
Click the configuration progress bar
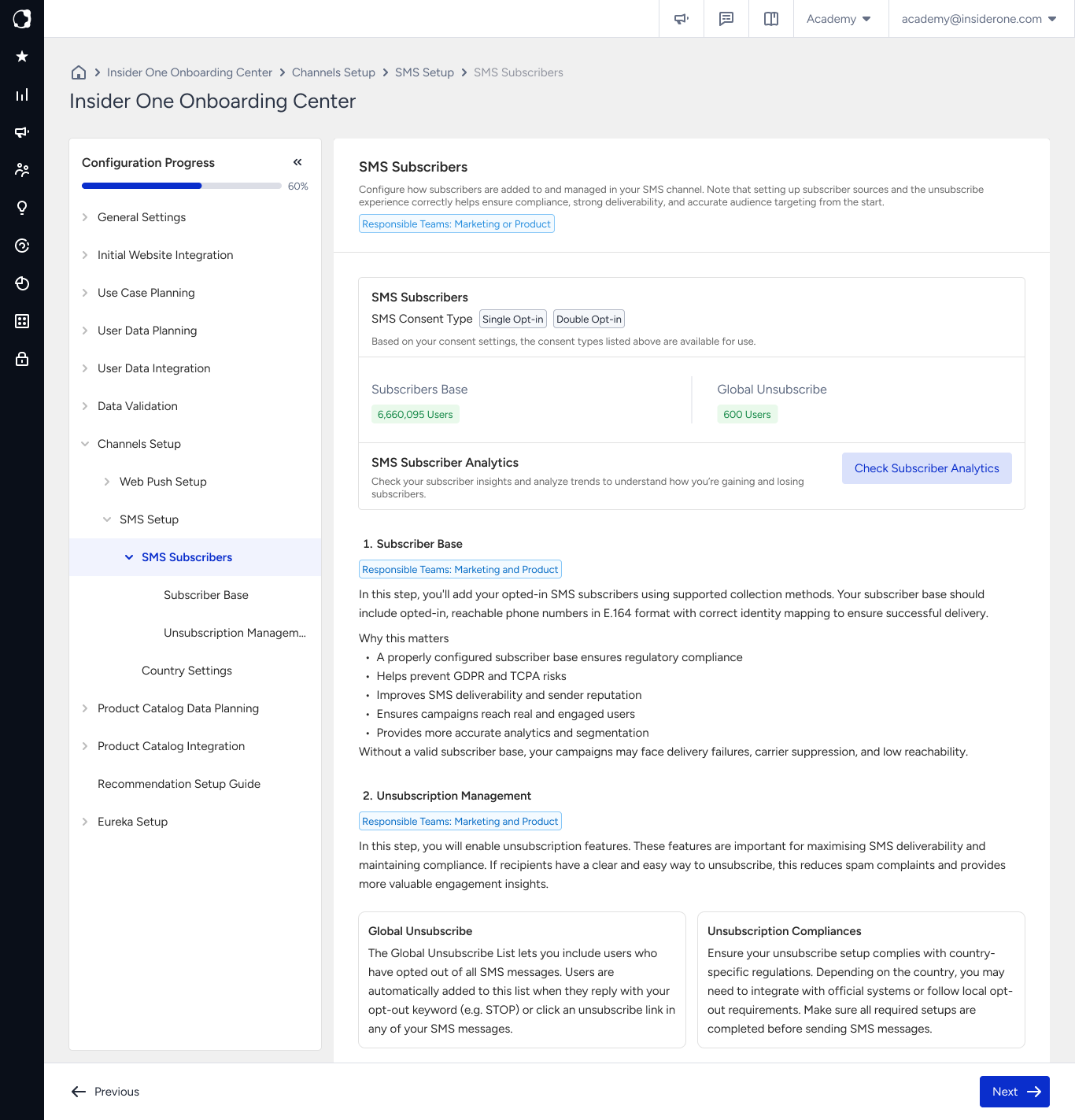pos(182,186)
